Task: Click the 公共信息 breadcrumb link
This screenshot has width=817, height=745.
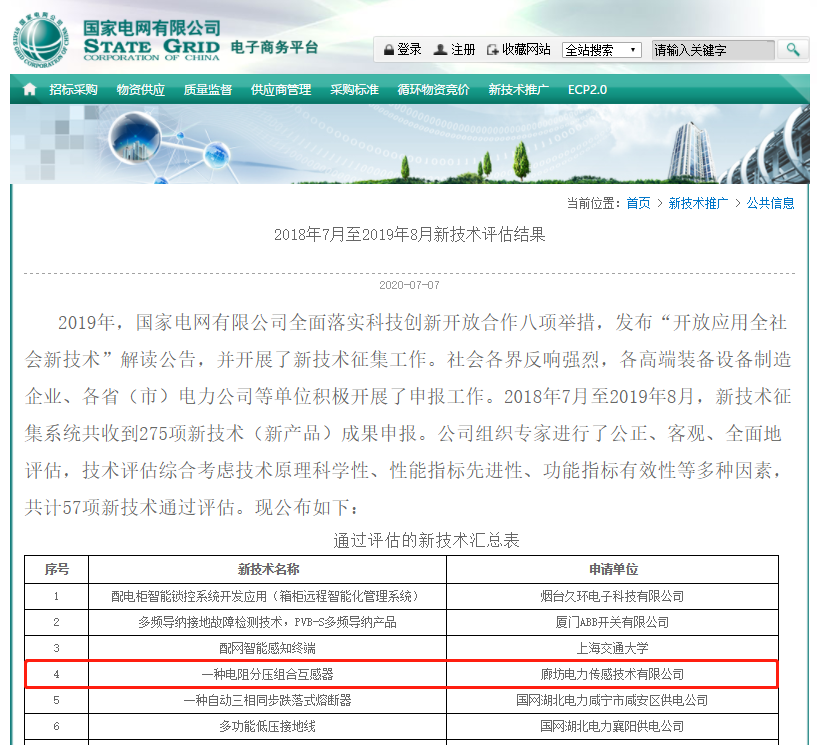Action: click(x=770, y=203)
